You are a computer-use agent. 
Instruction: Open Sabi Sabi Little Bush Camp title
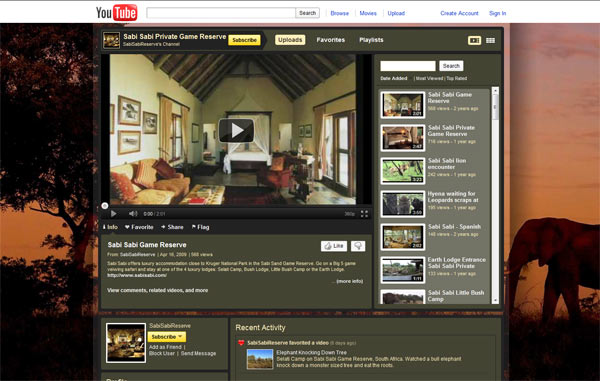(456, 296)
